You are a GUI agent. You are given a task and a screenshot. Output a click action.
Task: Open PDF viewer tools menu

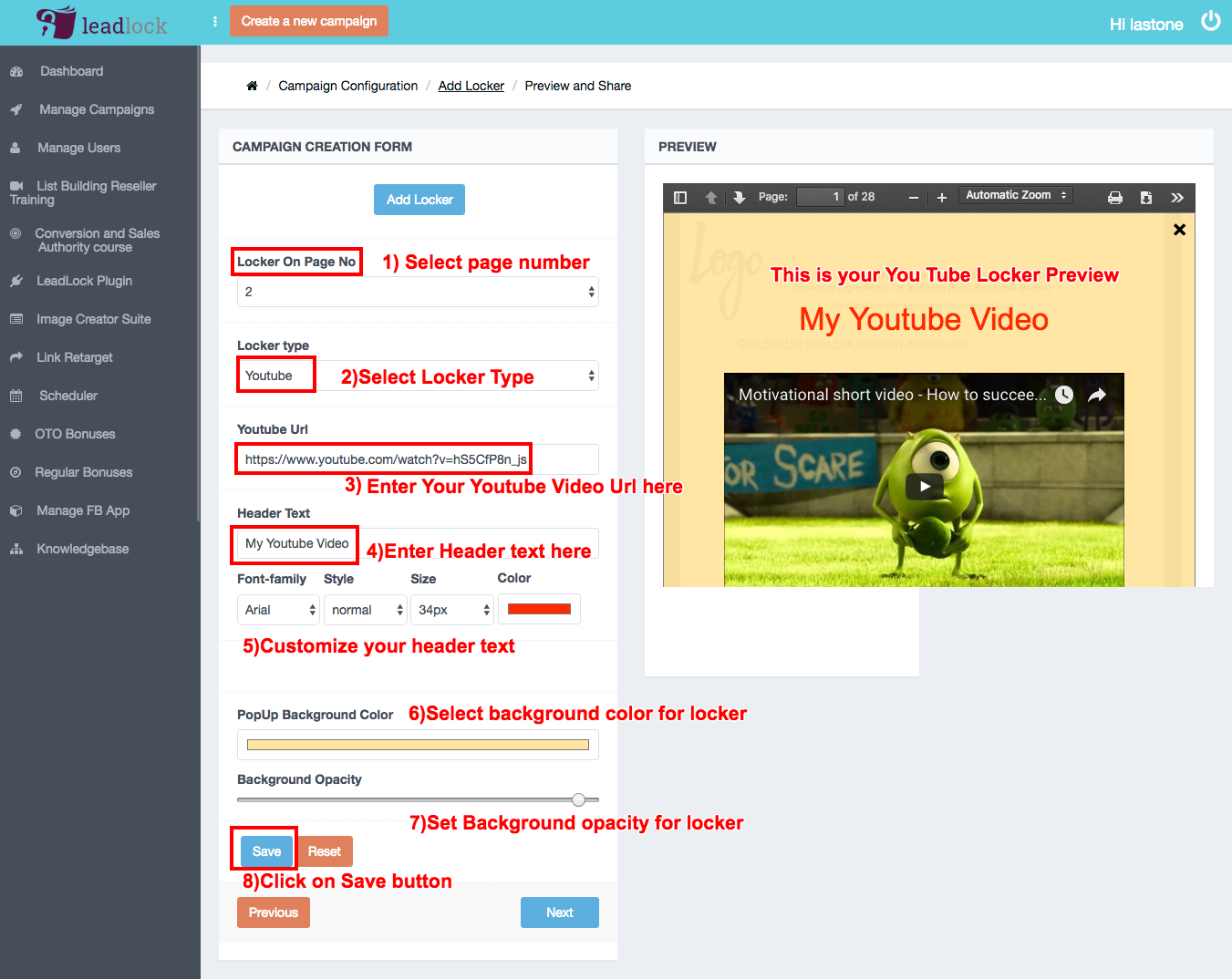[x=1177, y=197]
